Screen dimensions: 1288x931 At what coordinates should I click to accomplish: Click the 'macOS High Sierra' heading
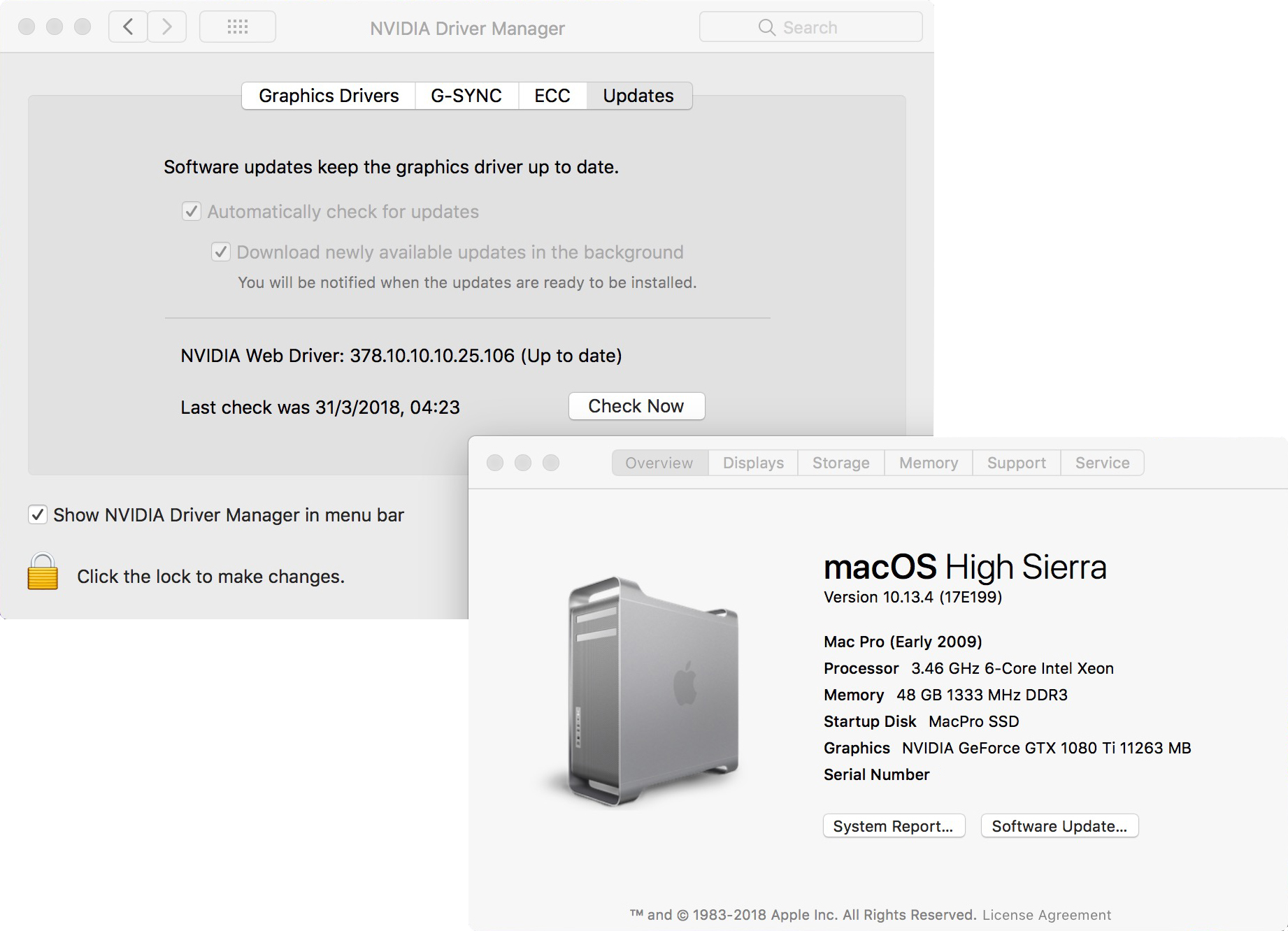pos(965,567)
